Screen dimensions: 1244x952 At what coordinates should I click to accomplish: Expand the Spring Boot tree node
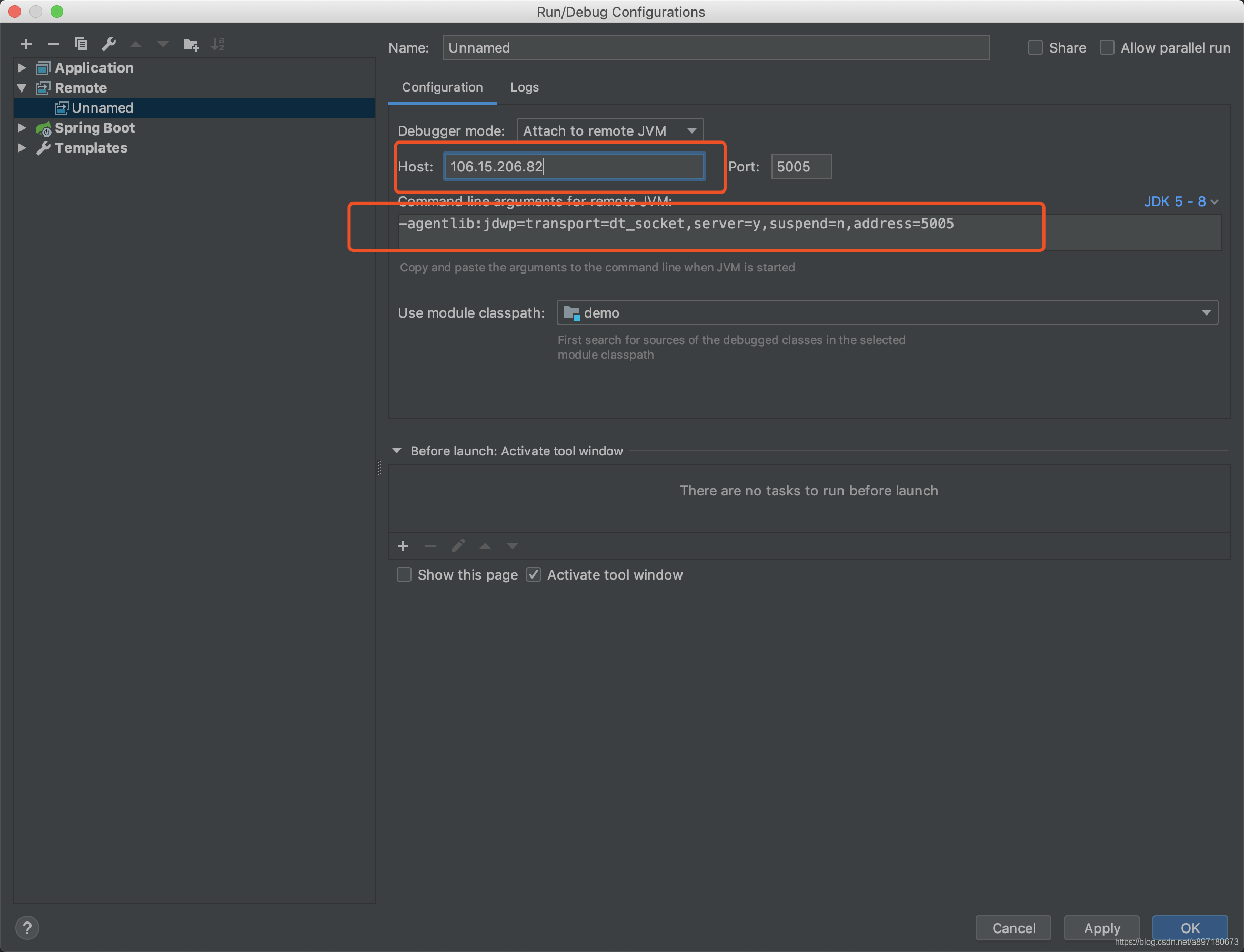(22, 128)
